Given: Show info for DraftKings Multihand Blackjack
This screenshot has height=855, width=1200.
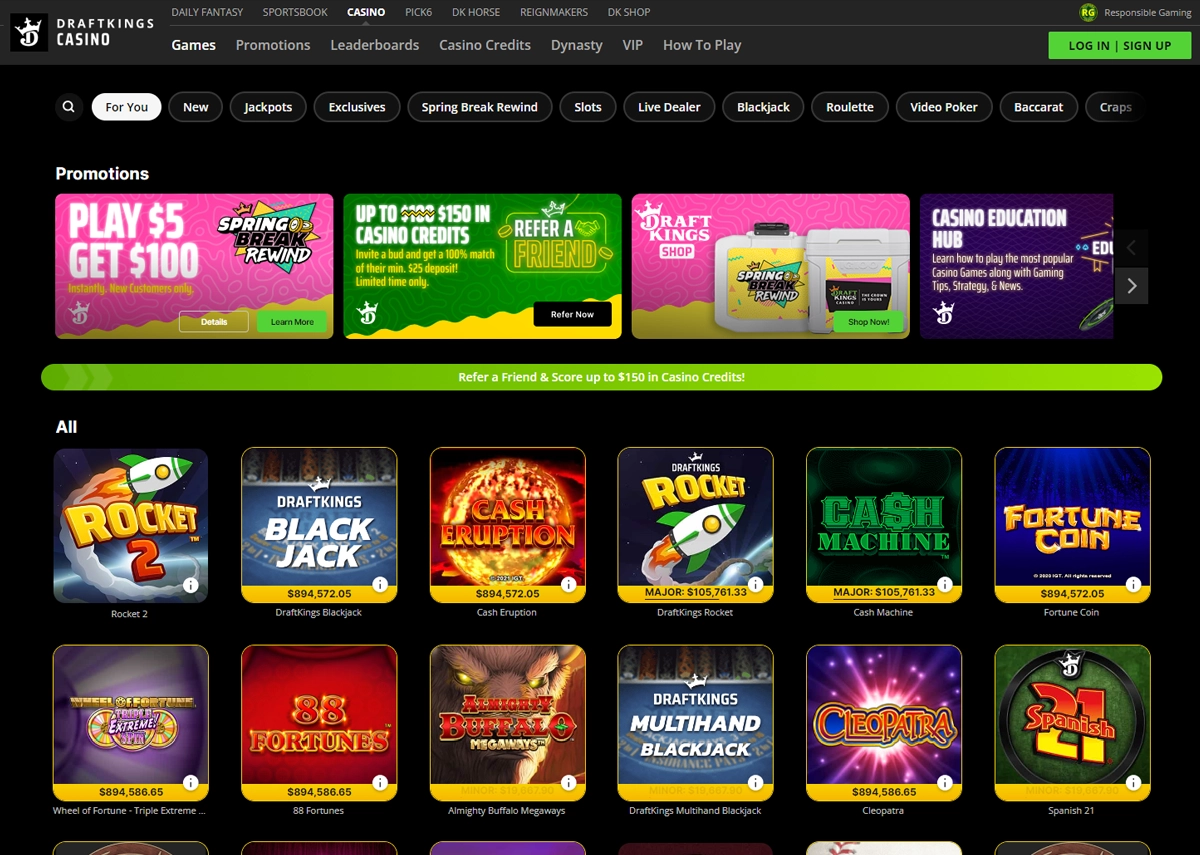Looking at the screenshot, I should (x=755, y=782).
